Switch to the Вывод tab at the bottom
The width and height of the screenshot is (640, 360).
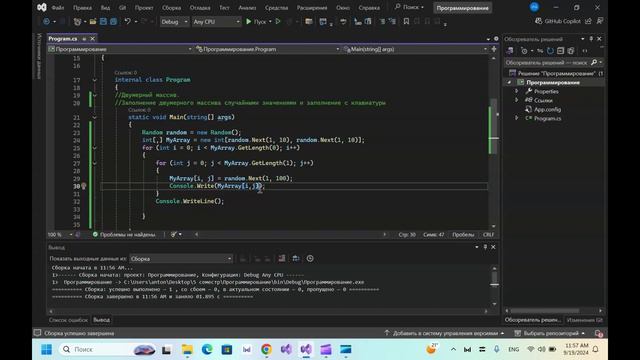tap(101, 320)
